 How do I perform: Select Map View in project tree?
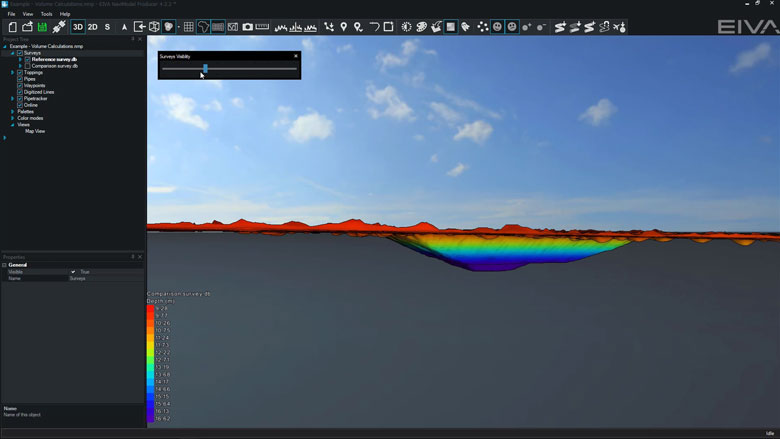[35, 131]
